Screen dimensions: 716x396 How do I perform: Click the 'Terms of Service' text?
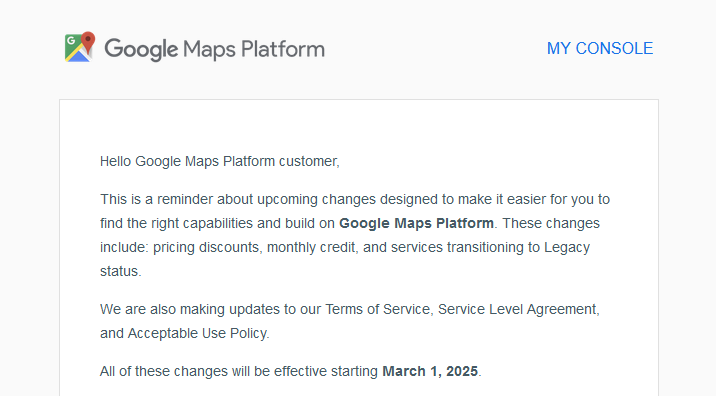coord(378,309)
